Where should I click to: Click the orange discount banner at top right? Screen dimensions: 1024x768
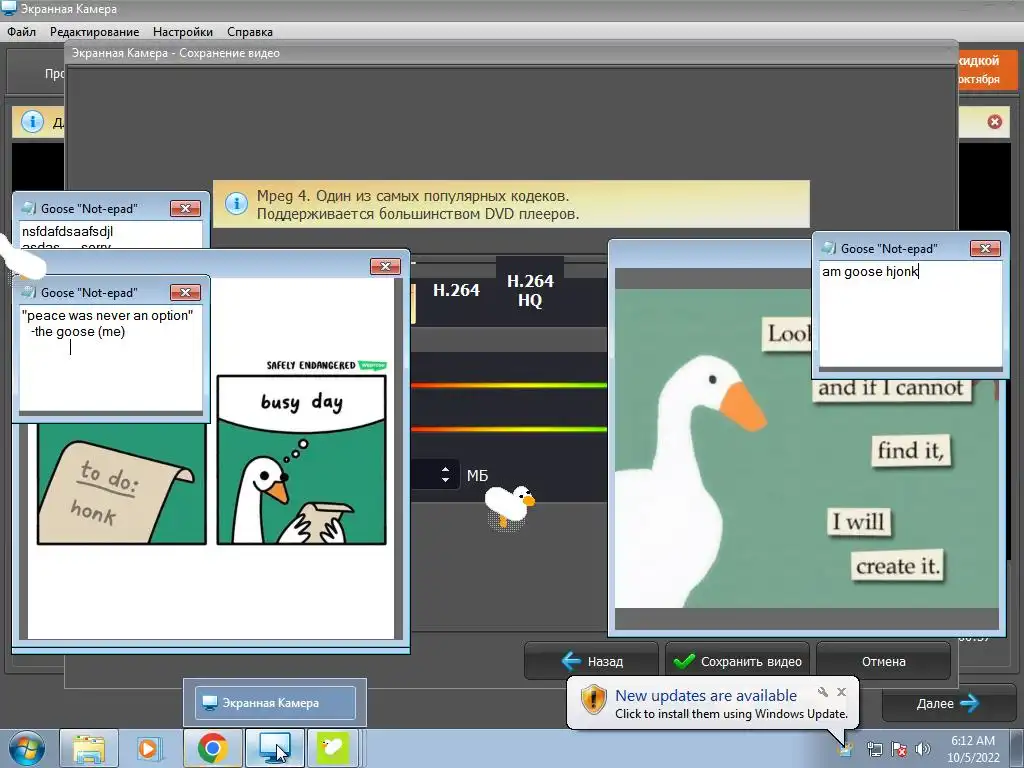click(x=987, y=69)
